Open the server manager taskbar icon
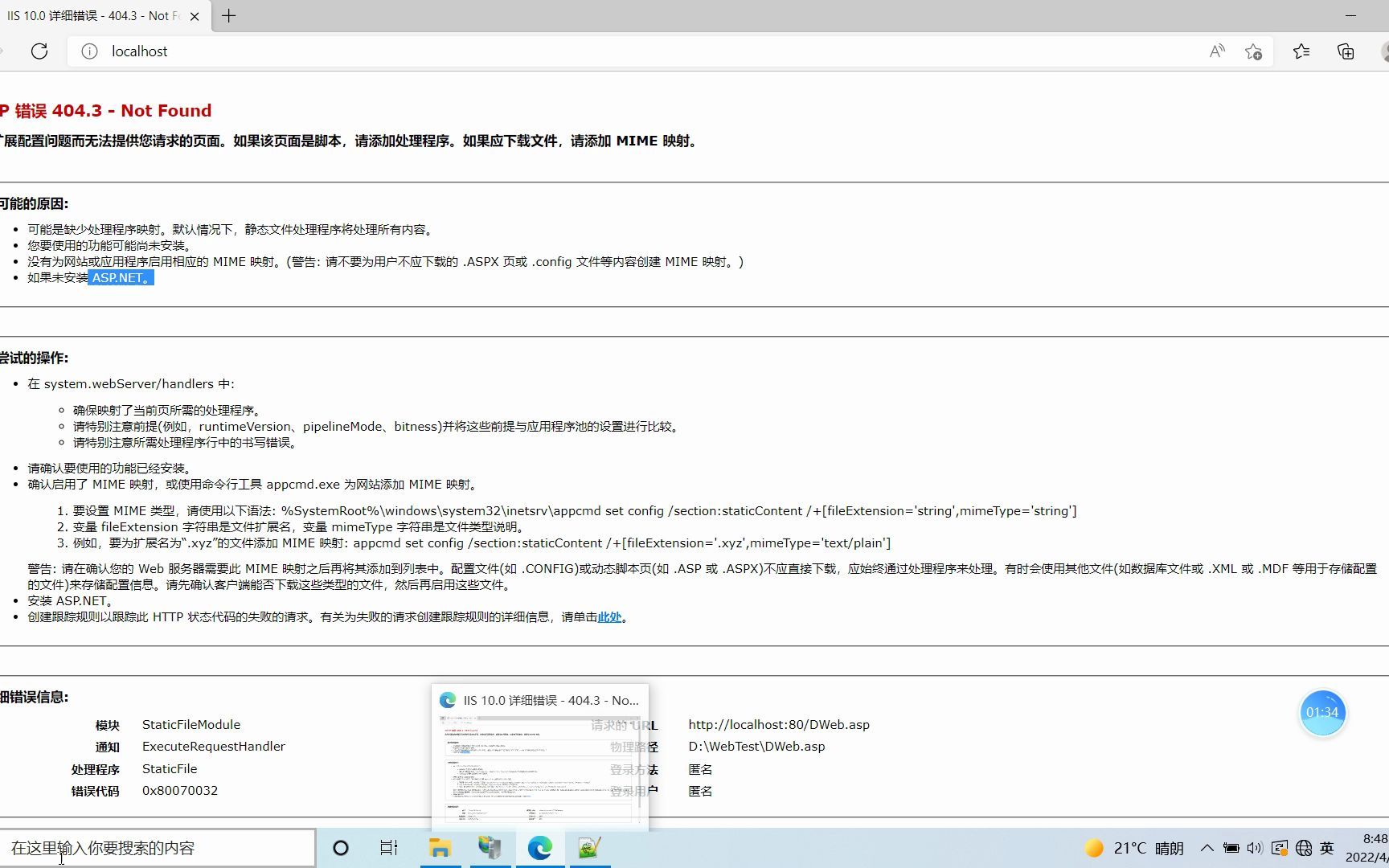This screenshot has width=1389, height=868. [490, 848]
